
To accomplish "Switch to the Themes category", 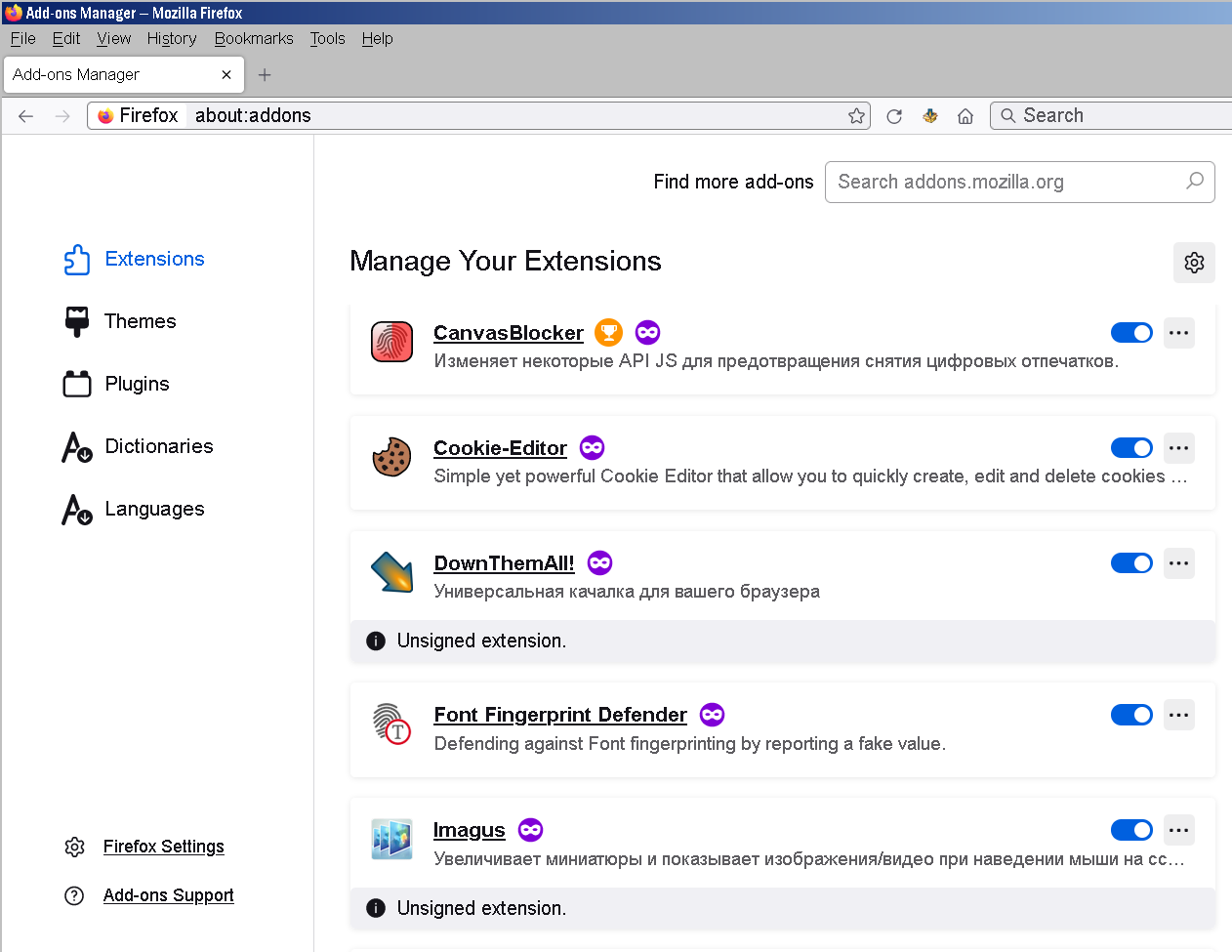I will coord(120,321).
